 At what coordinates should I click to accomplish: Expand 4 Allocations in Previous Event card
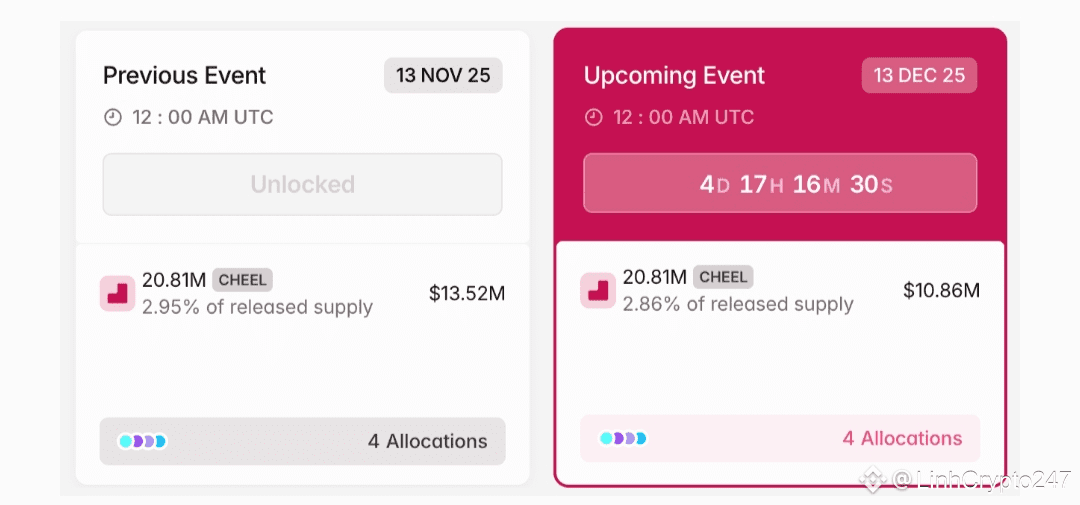[427, 441]
